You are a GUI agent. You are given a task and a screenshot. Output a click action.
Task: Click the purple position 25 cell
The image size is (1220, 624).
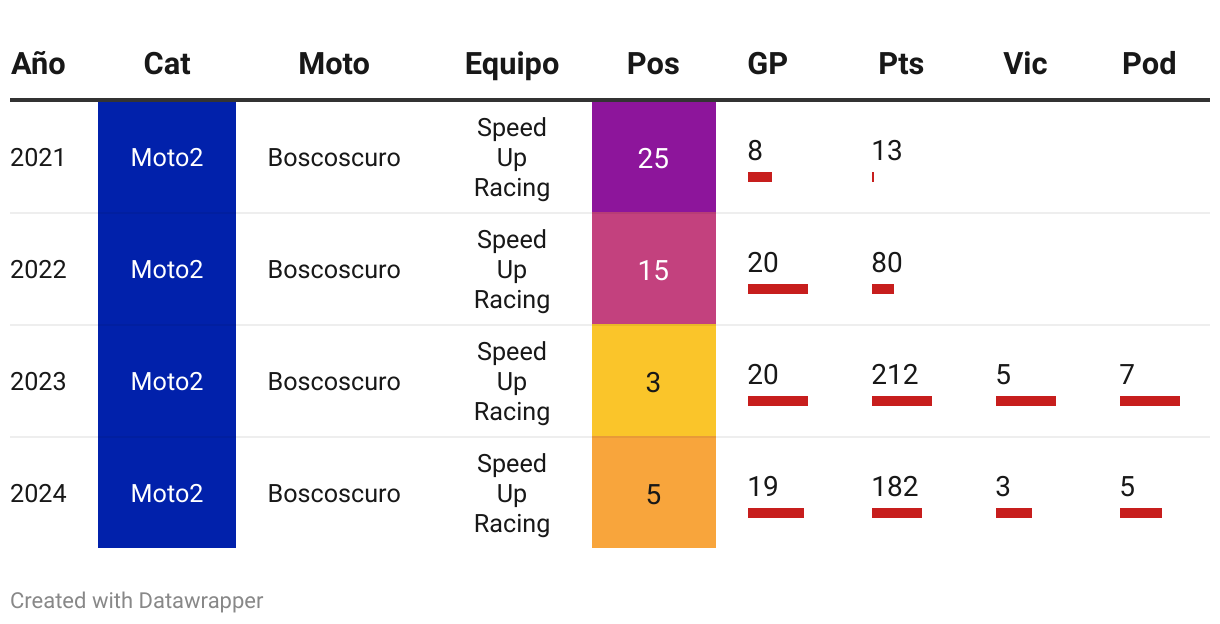pos(654,157)
